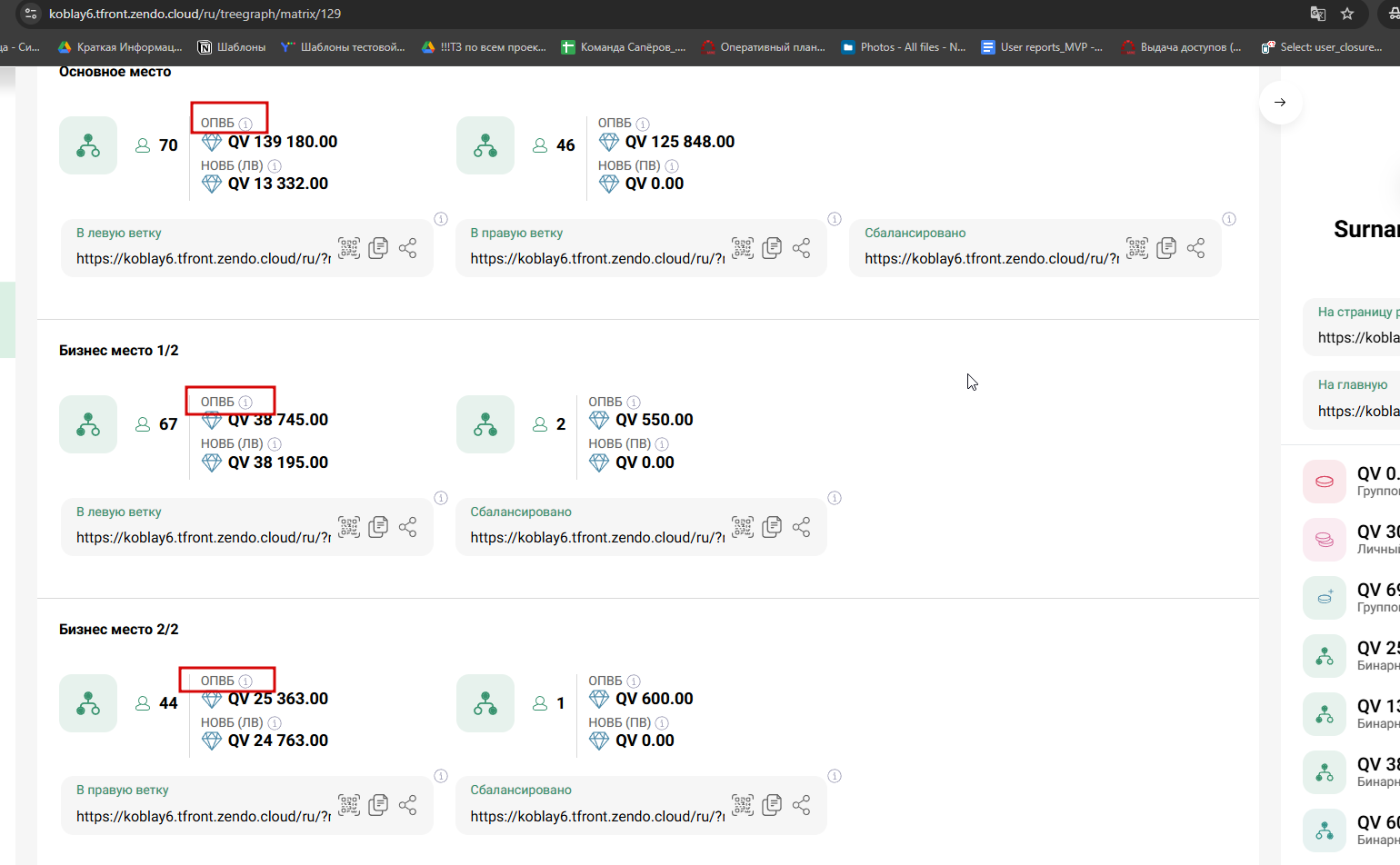Show QR code for Бизнес место 2/2 Сбалансировано
The width and height of the screenshot is (1400, 865).
(743, 804)
